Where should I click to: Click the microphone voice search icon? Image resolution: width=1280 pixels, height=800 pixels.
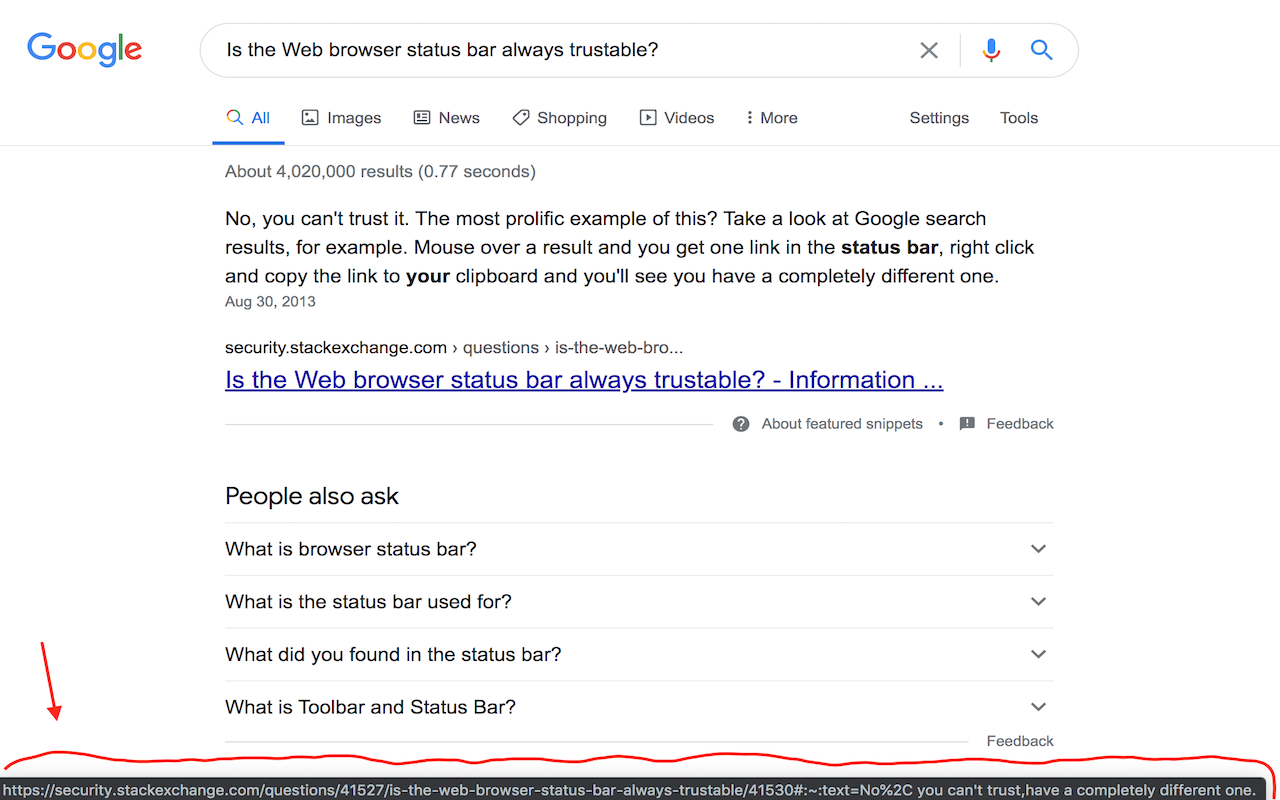pyautogui.click(x=991, y=50)
